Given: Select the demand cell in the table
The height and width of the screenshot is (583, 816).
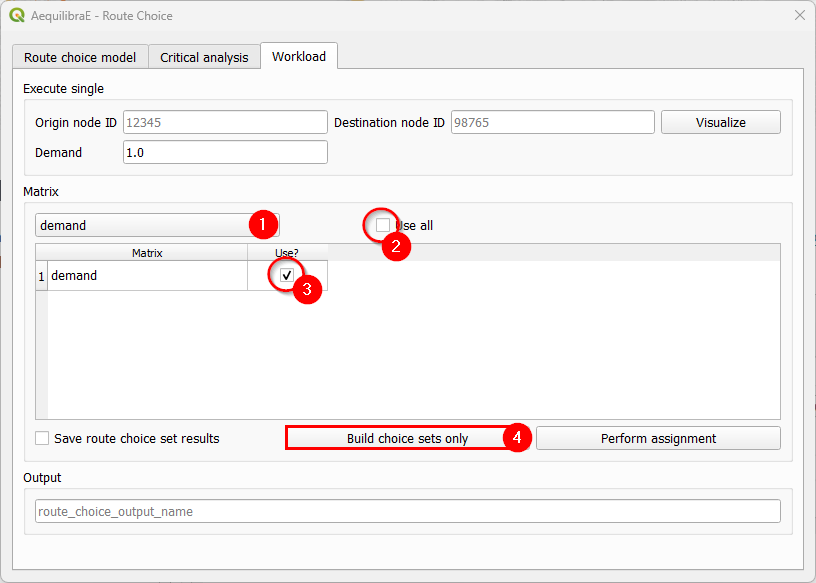Looking at the screenshot, I should (147, 275).
